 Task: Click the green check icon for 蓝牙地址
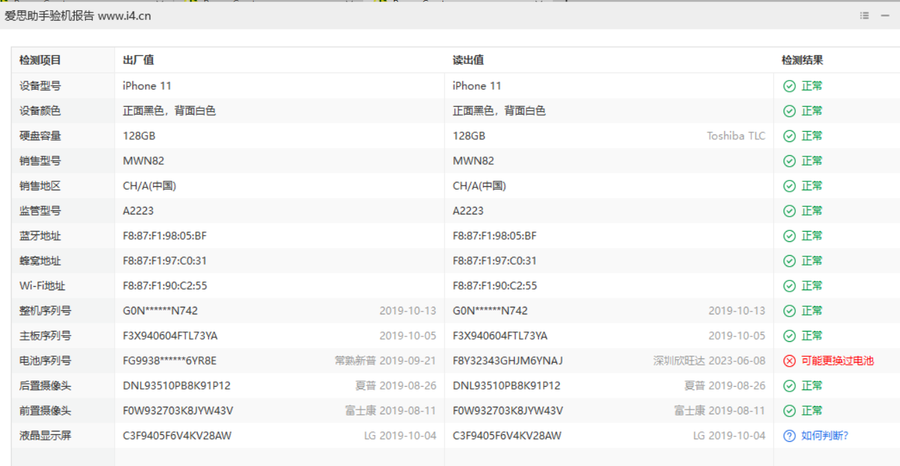click(x=789, y=236)
